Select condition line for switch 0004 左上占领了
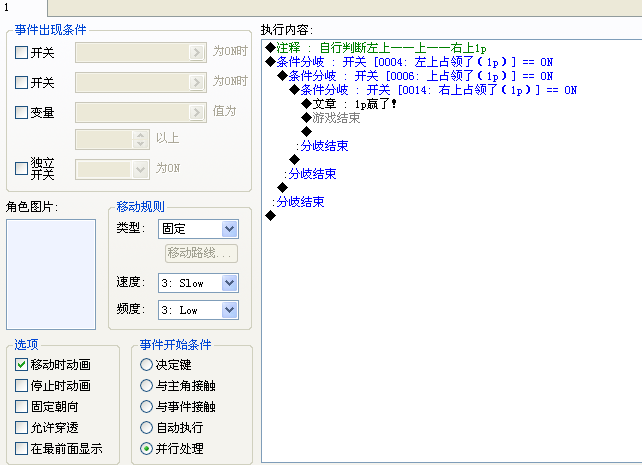This screenshot has width=642, height=465. [409, 62]
